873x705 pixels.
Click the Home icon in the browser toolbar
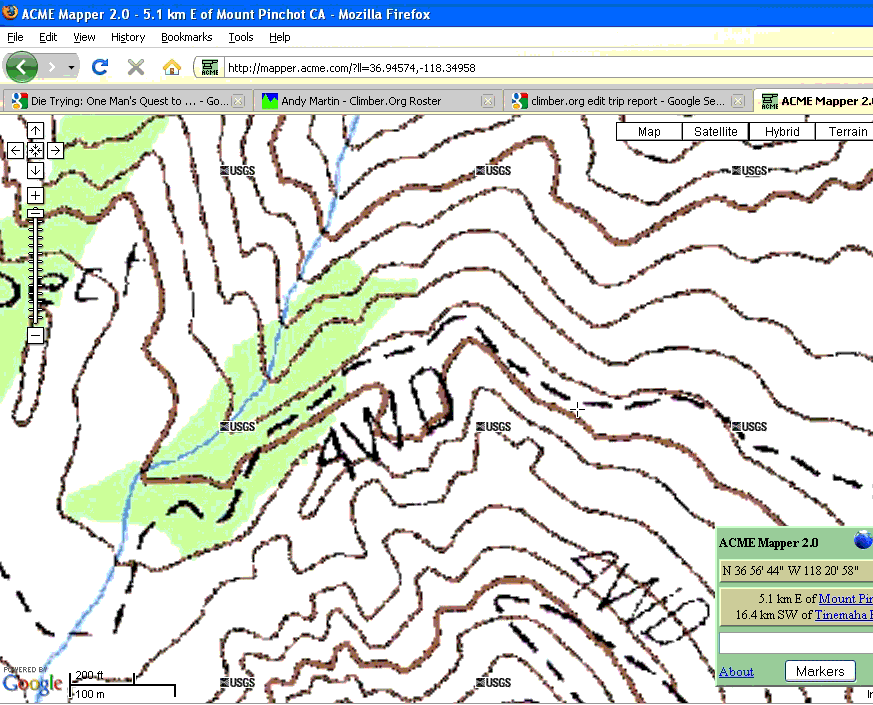click(x=171, y=67)
